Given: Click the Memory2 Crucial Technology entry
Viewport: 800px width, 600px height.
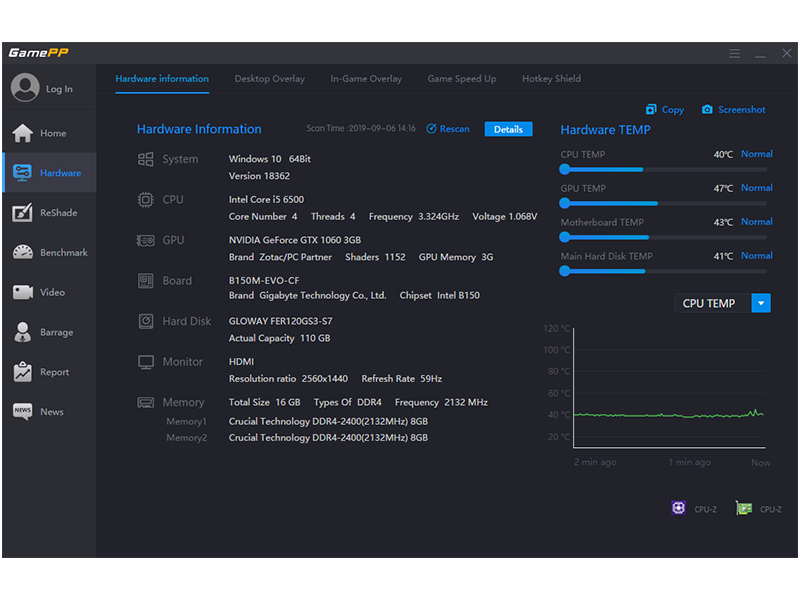Looking at the screenshot, I should click(x=328, y=438).
